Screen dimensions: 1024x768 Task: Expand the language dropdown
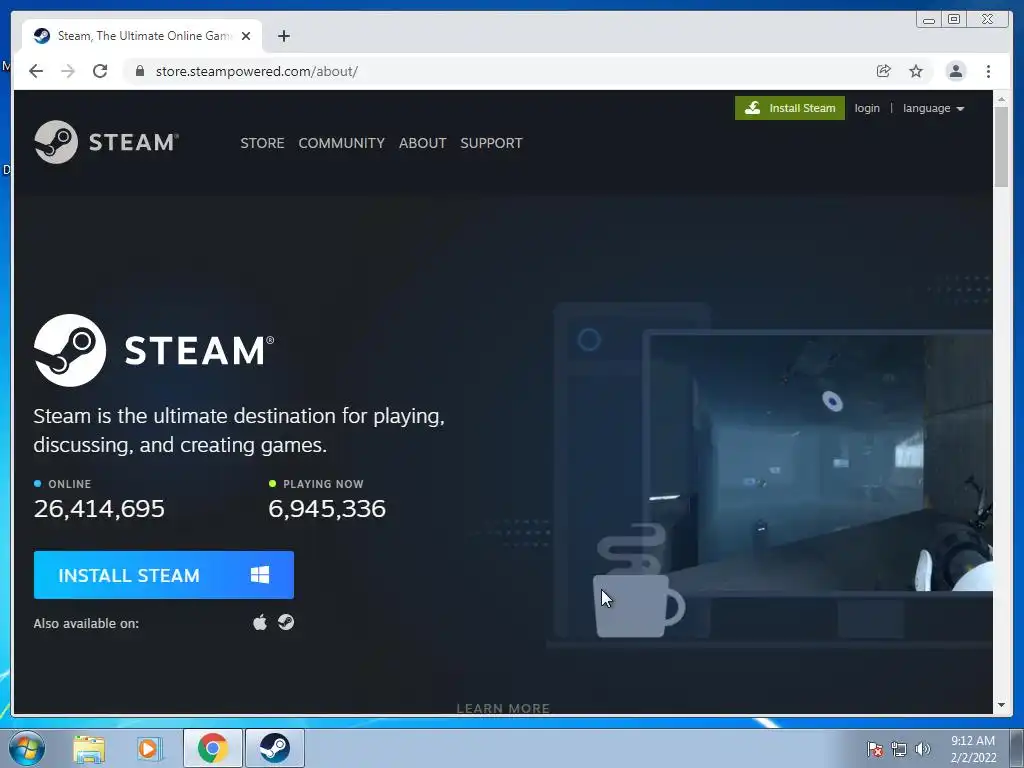pos(933,108)
